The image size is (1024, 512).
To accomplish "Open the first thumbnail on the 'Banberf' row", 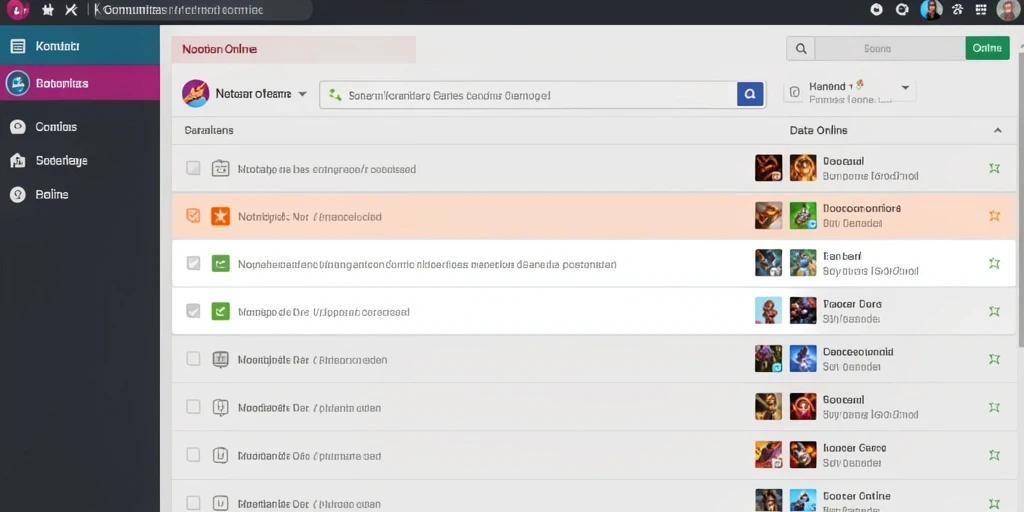I will (769, 263).
